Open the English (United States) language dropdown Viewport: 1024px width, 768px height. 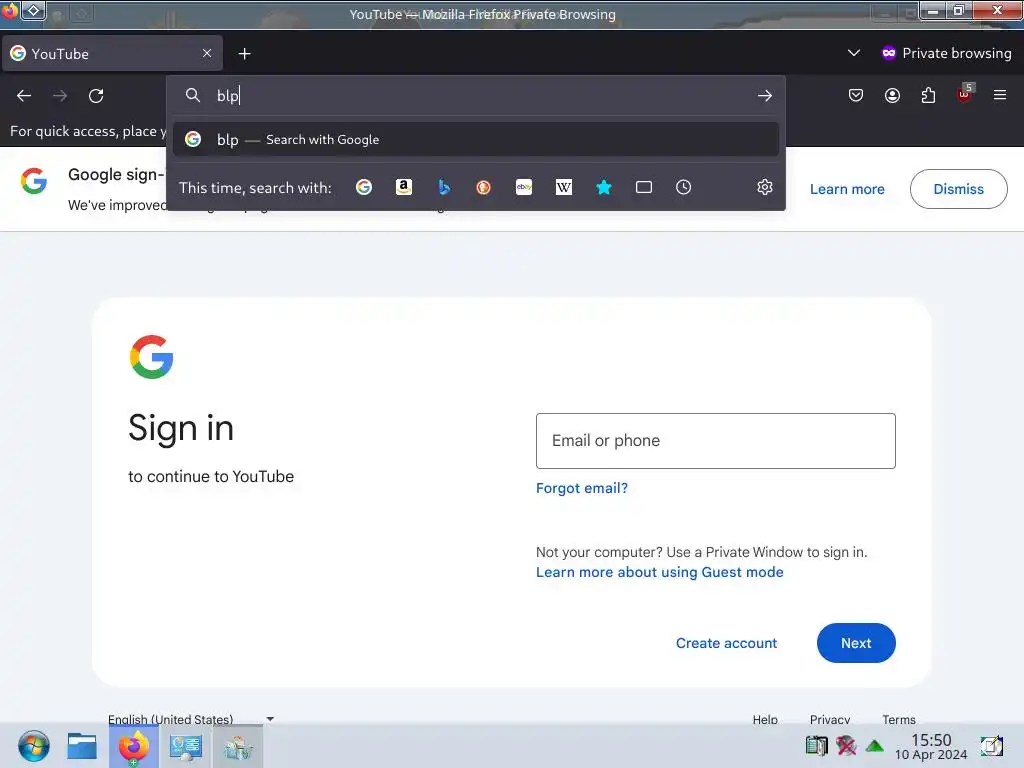pyautogui.click(x=189, y=719)
